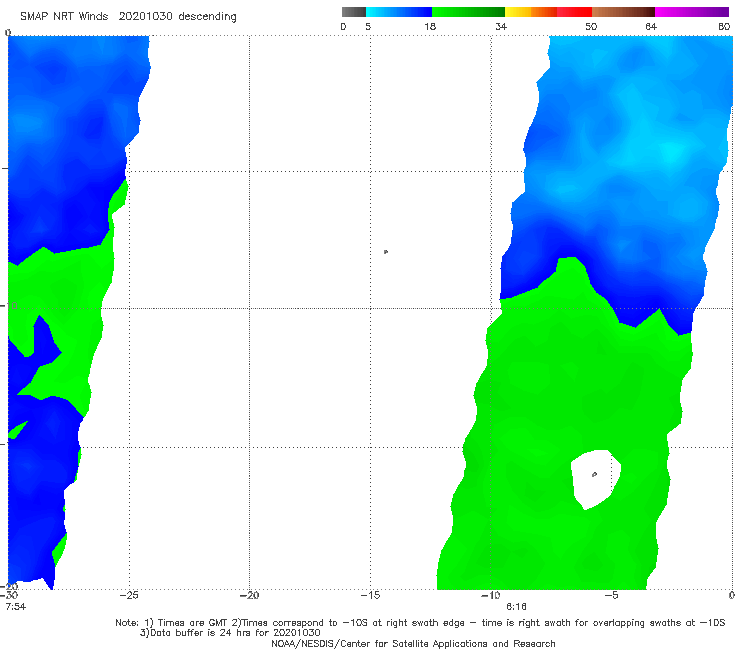This screenshot has height=650, width=740.
Task: Click the magenta 64-80 color bar segment
Action: pyautogui.click(x=692, y=12)
